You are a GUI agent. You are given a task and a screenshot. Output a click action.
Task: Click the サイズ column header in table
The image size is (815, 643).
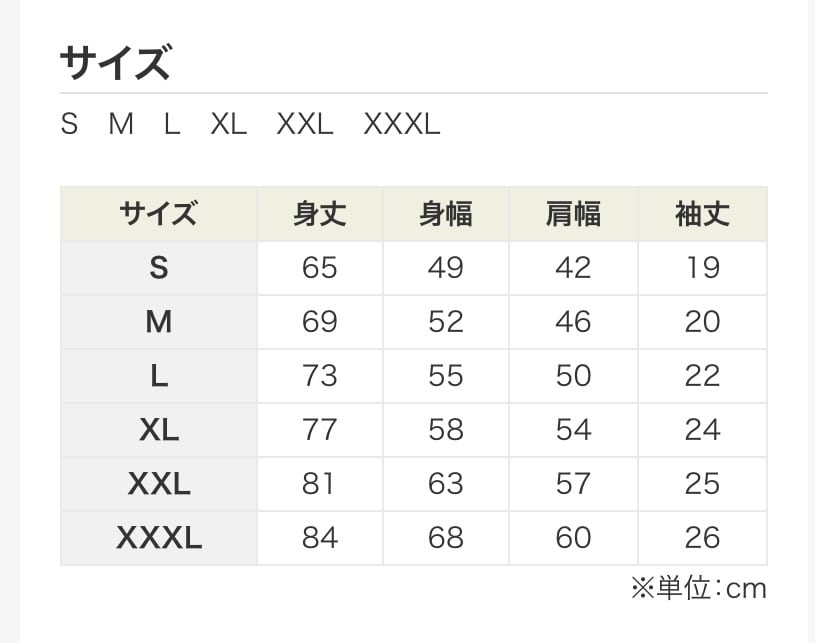click(158, 213)
